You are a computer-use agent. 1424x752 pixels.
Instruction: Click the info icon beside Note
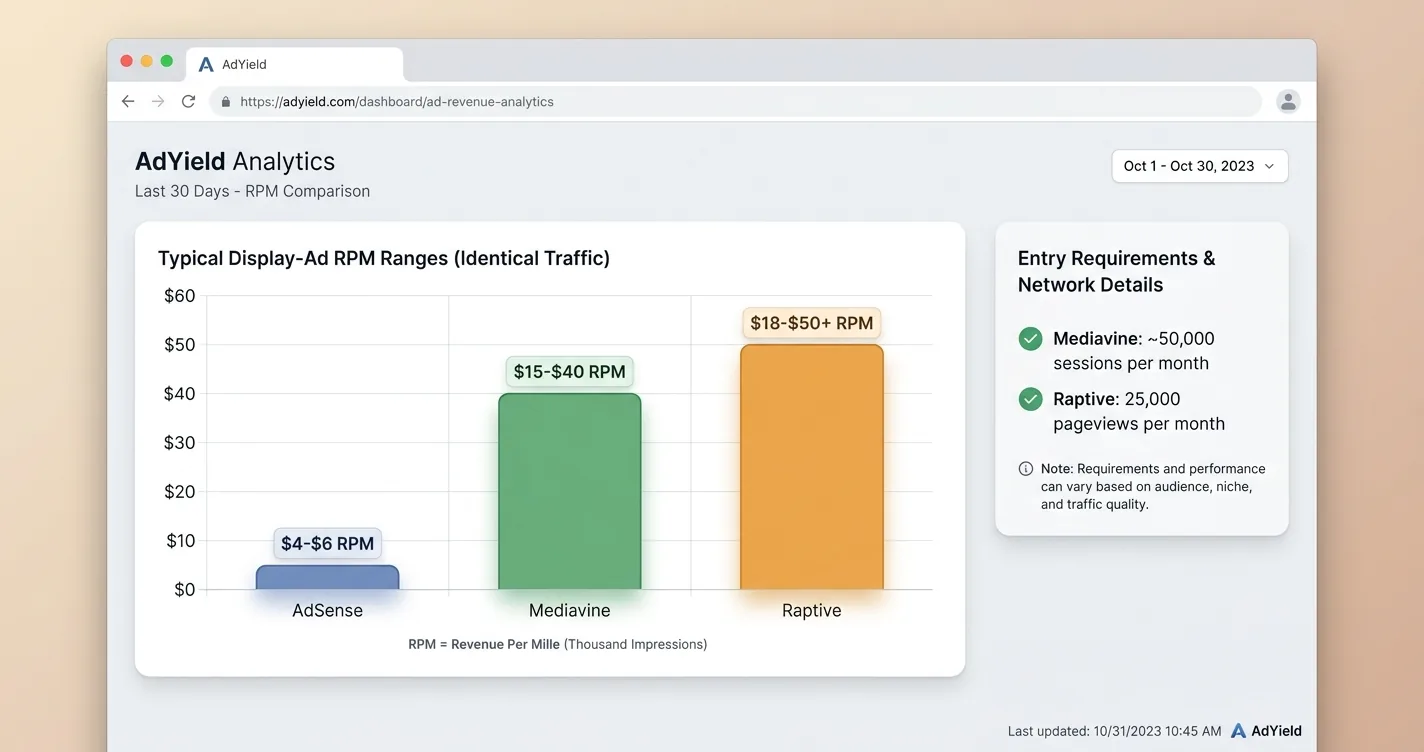click(1026, 468)
